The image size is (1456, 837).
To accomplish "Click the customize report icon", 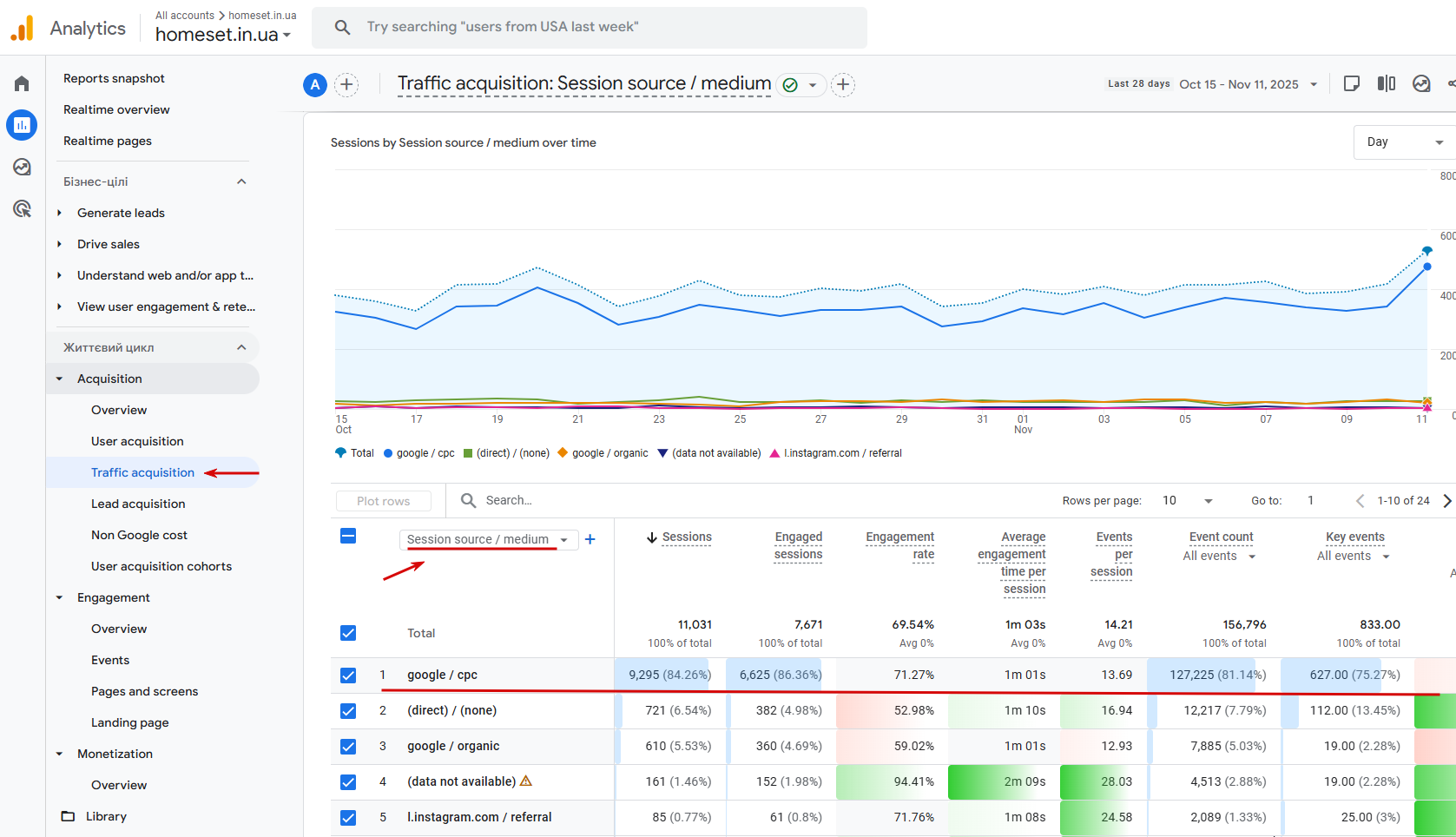I will pyautogui.click(x=1352, y=83).
